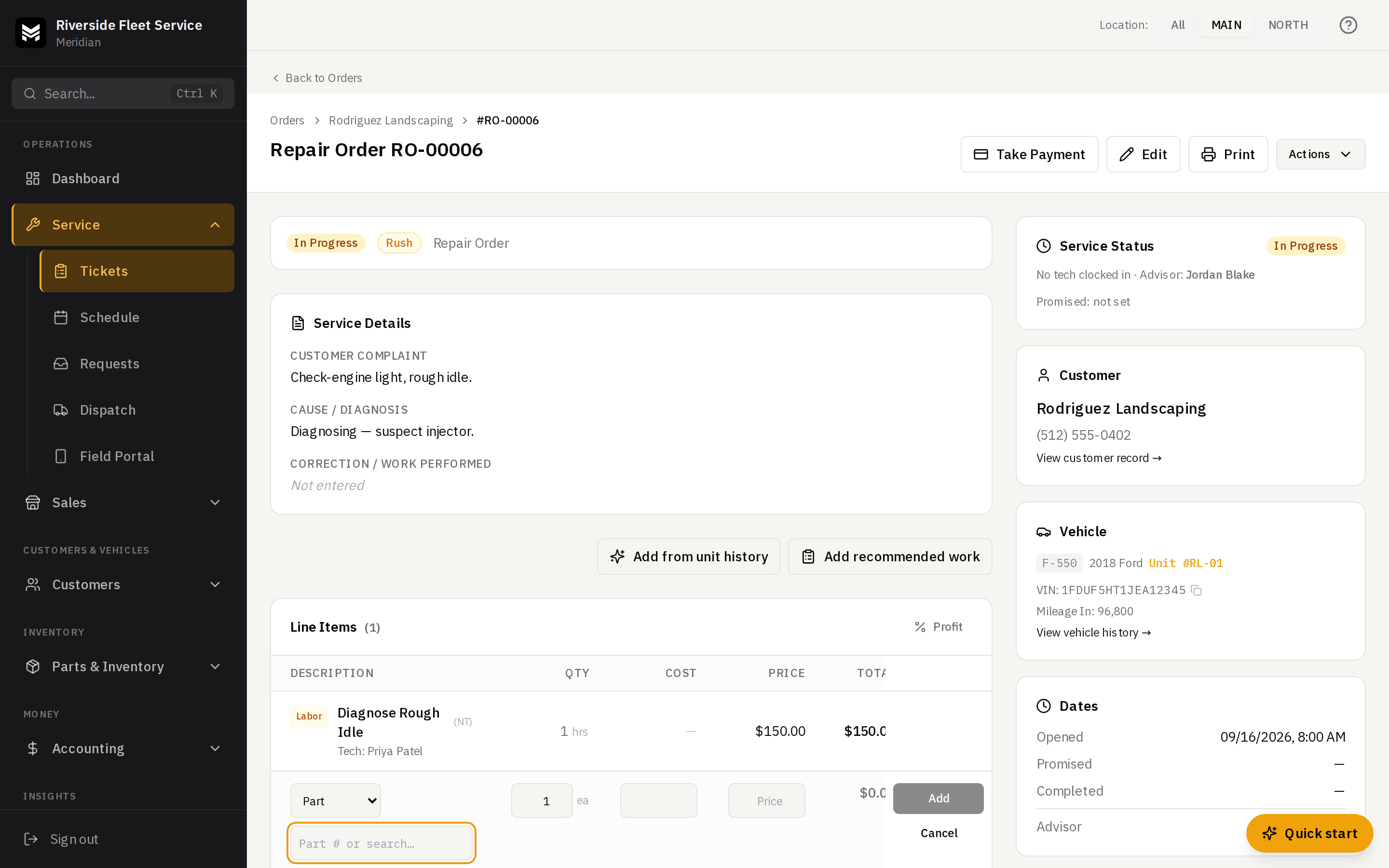Screen dimensions: 1389x868
Task: Click the Schedule calendar icon
Action: pyautogui.click(x=61, y=317)
